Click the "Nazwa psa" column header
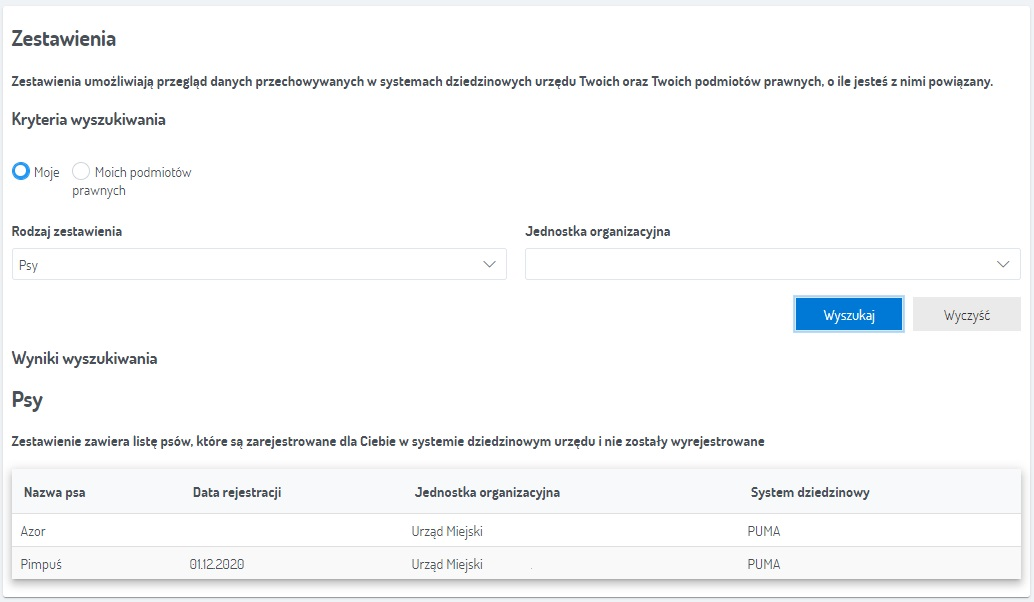Image resolution: width=1034 pixels, height=602 pixels. 55,493
